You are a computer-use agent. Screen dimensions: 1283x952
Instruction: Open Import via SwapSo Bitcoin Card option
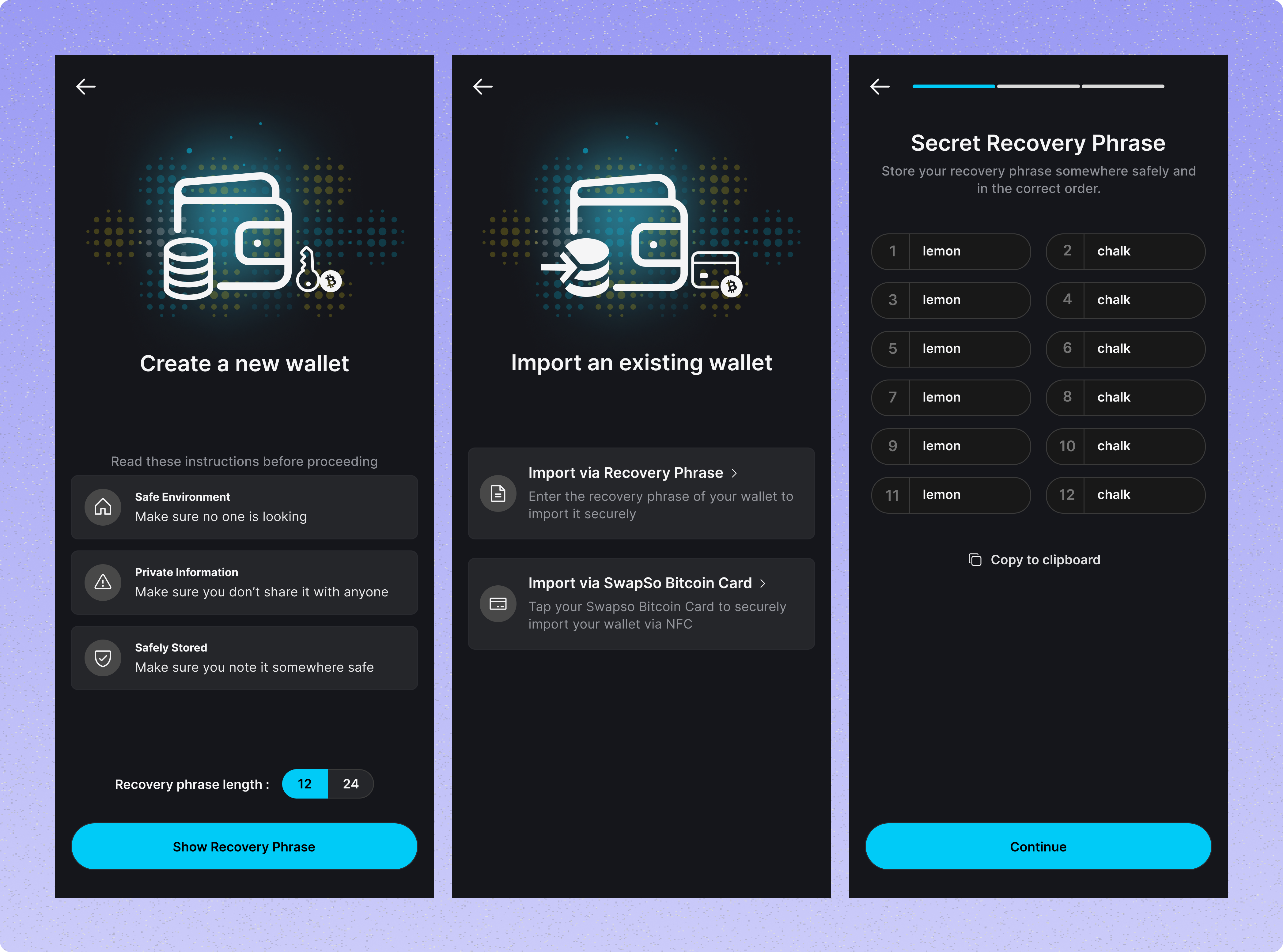click(x=640, y=583)
